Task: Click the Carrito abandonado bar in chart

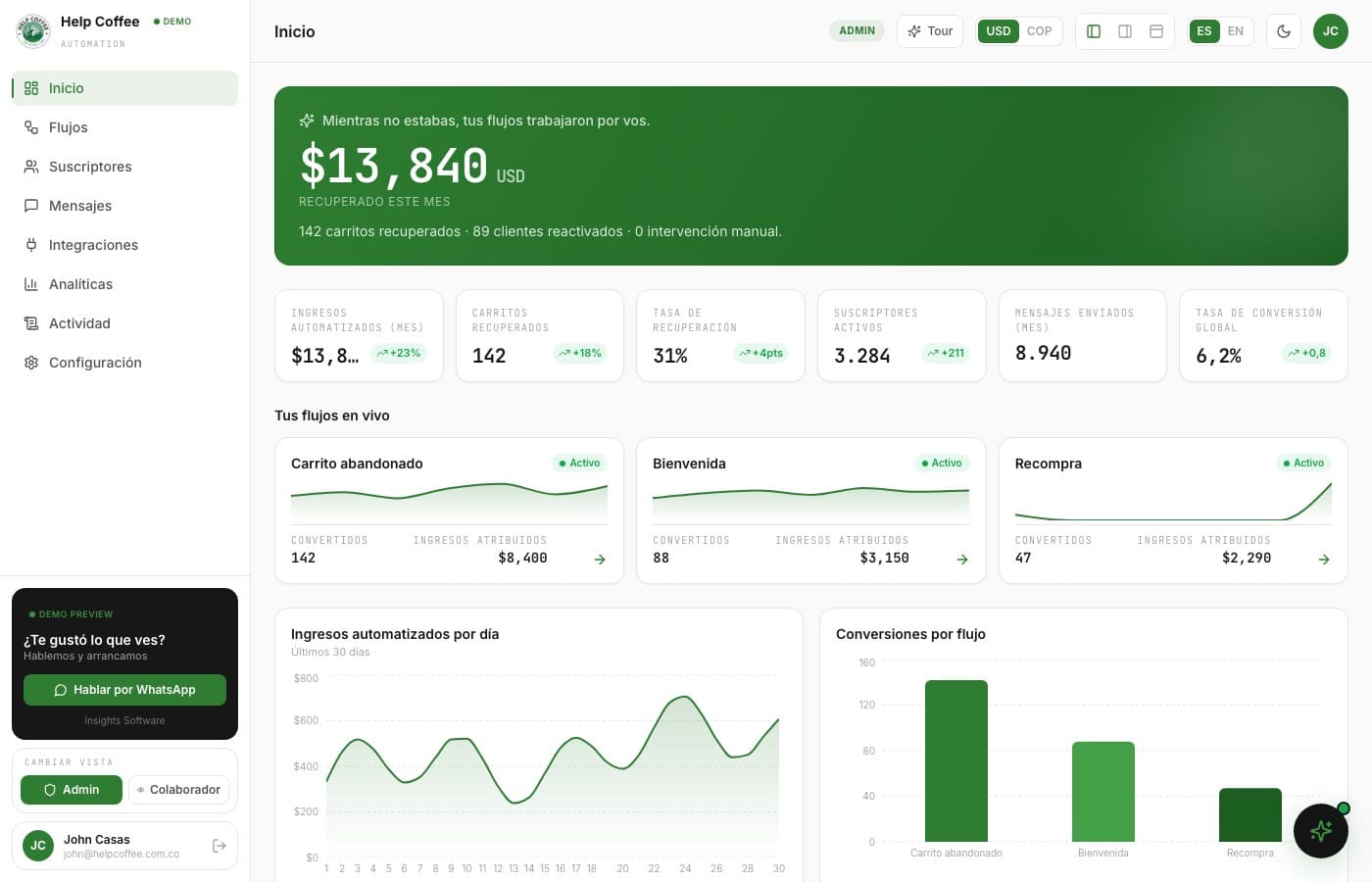Action: (956, 760)
